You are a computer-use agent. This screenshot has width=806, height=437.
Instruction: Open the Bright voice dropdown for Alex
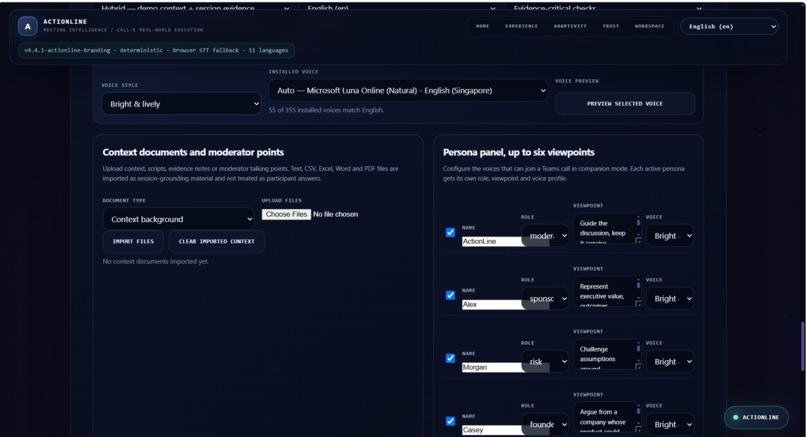[670, 299]
